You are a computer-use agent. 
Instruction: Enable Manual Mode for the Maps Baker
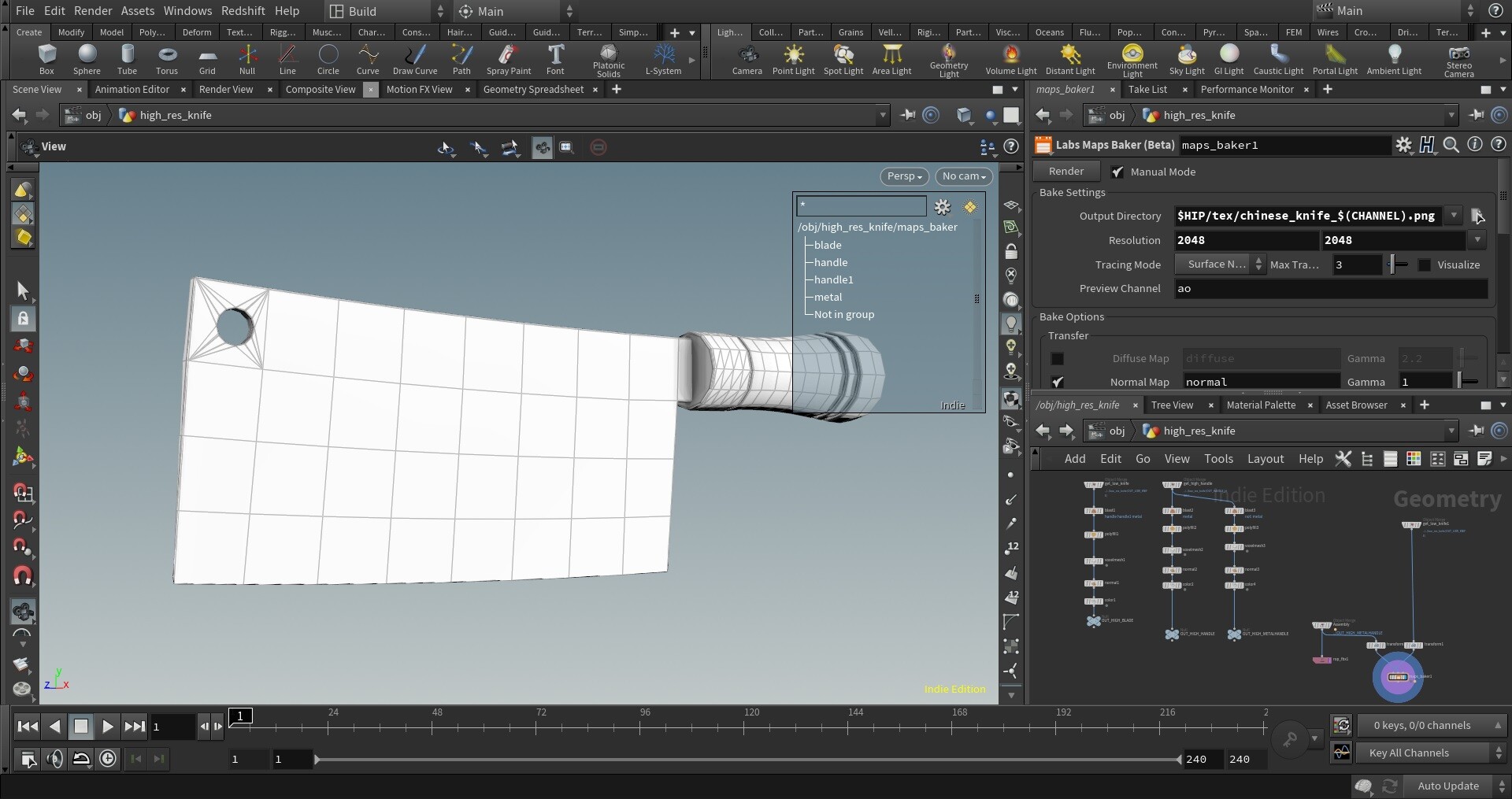[x=1118, y=172]
